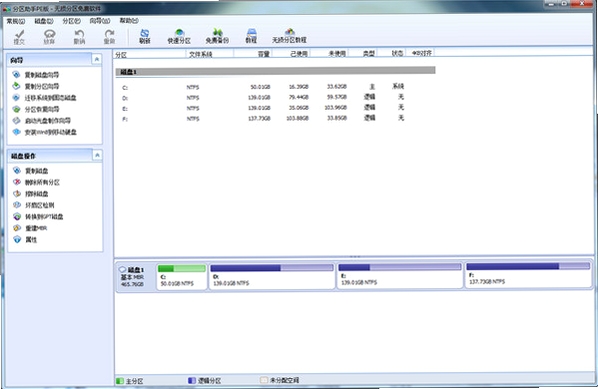The width and height of the screenshot is (598, 389).
Task: Click the 容量 column header
Action: [x=252, y=54]
